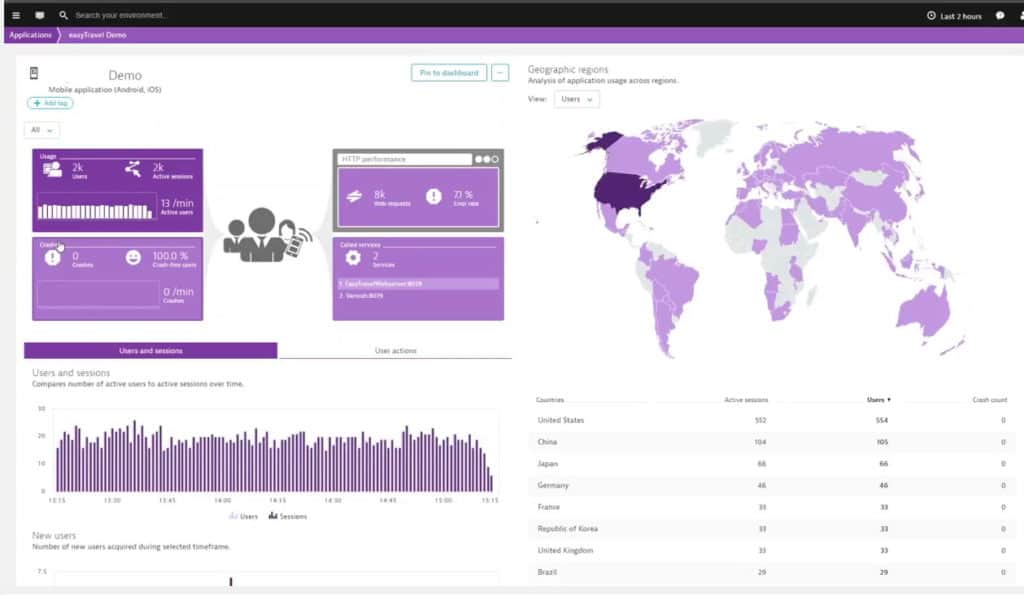This screenshot has height=595, width=1024.
Task: Open the more options ellipsis button
Action: click(500, 72)
